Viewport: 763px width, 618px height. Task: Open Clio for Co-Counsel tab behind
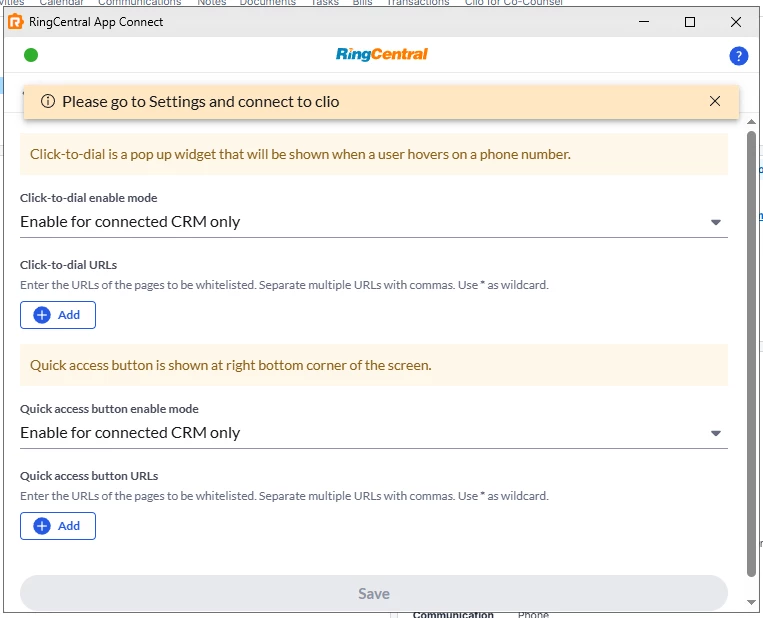coord(513,3)
